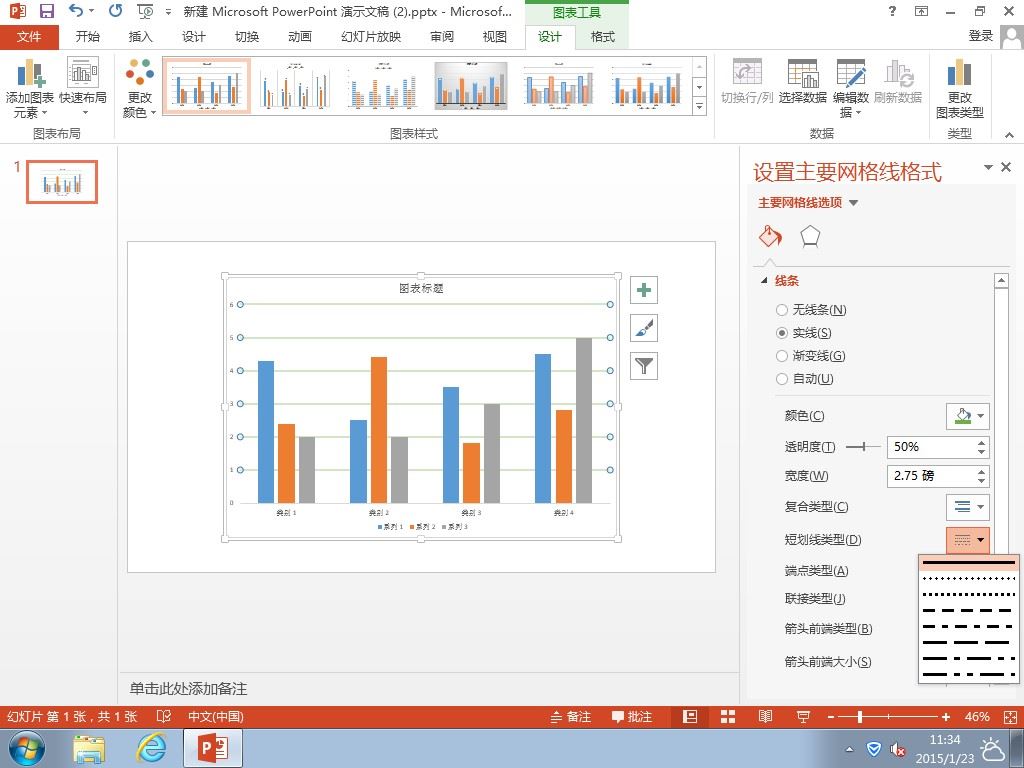Select the Gradient line radio option
The height and width of the screenshot is (768, 1024).
(782, 356)
